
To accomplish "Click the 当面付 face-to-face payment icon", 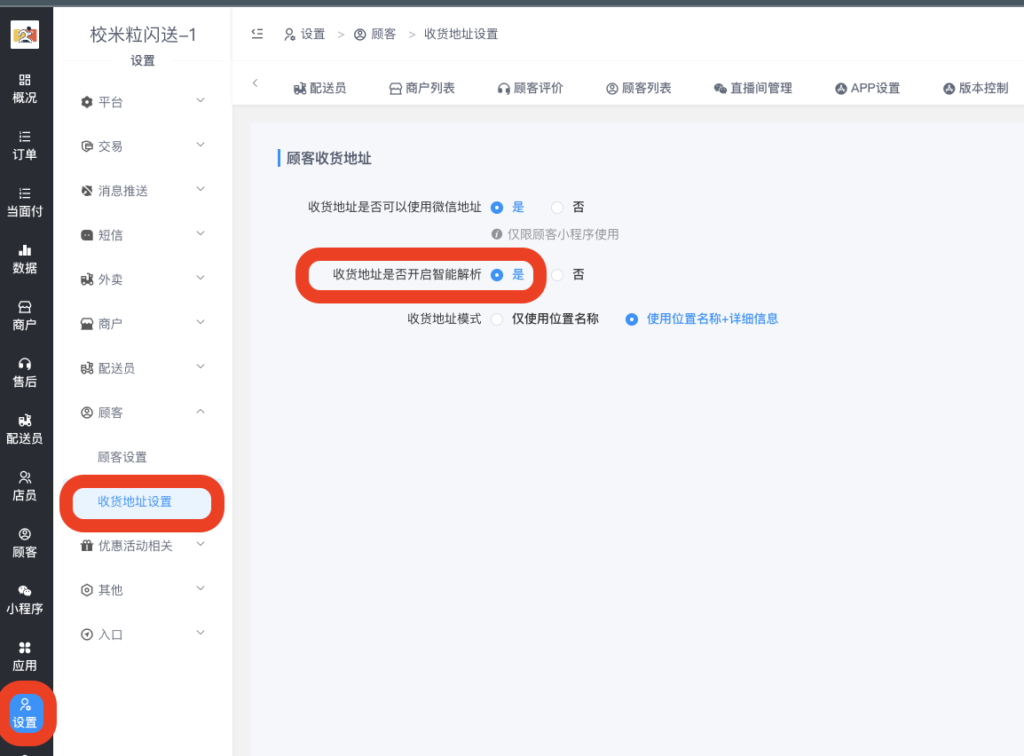I will pos(25,203).
